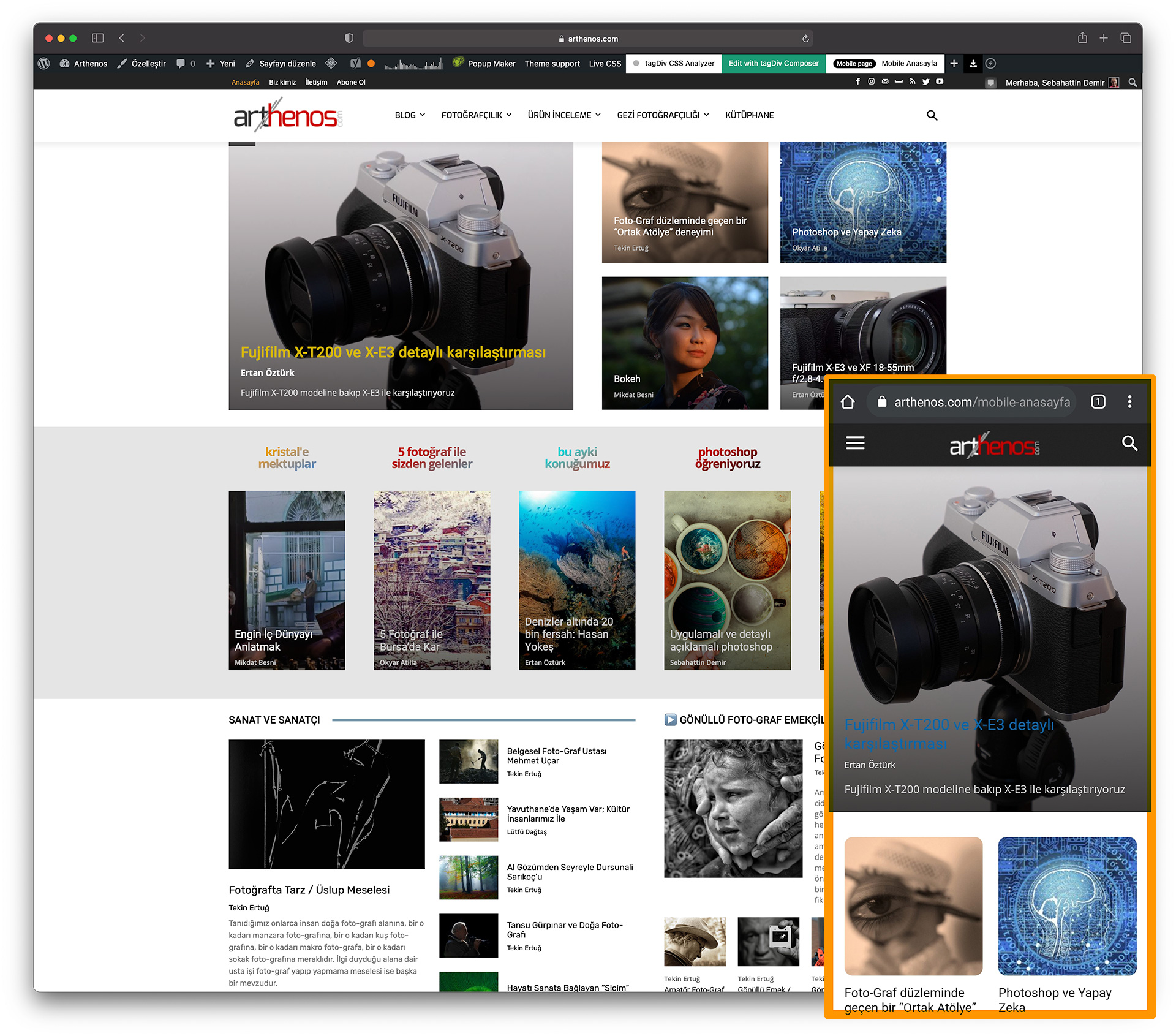This screenshot has width=1176, height=1036.
Task: Click the lightning bolt icon in admin bar
Action: tap(990, 63)
